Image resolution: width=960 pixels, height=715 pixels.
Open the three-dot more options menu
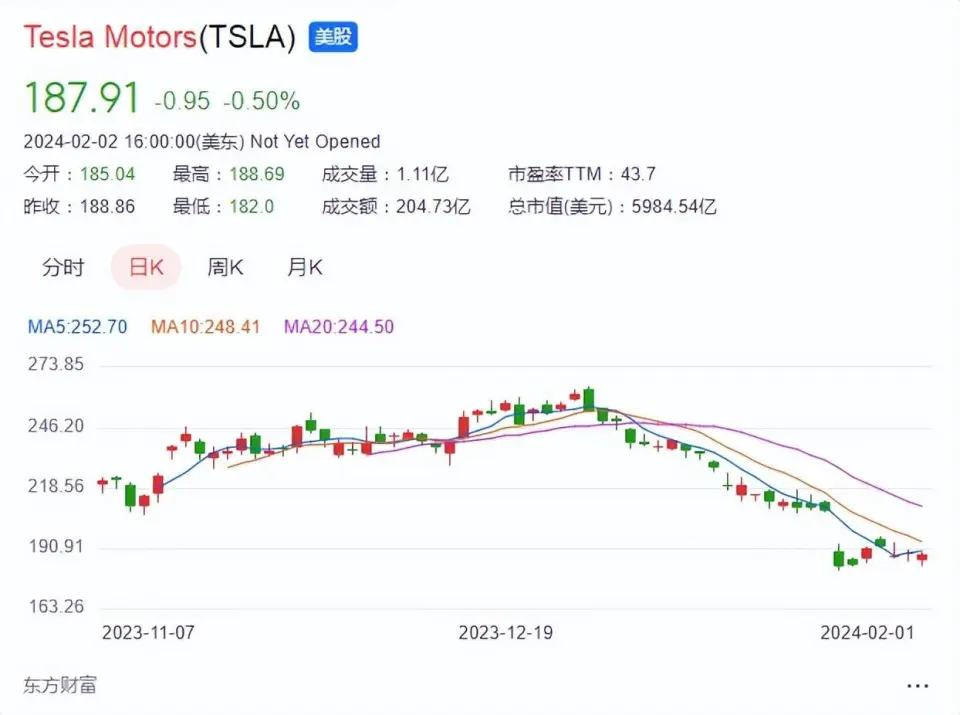pos(917,686)
